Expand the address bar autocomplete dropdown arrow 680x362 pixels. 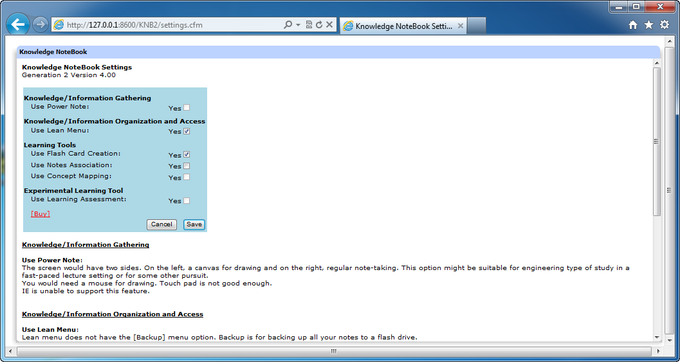(298, 25)
